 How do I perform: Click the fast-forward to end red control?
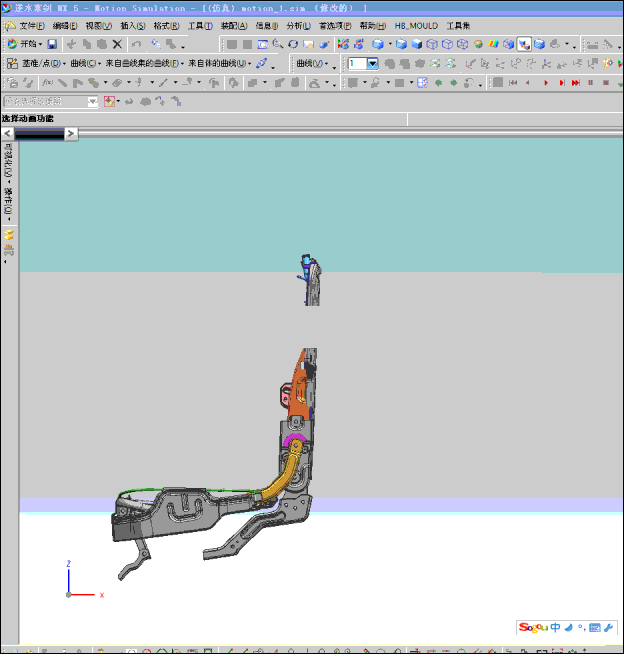tap(576, 83)
